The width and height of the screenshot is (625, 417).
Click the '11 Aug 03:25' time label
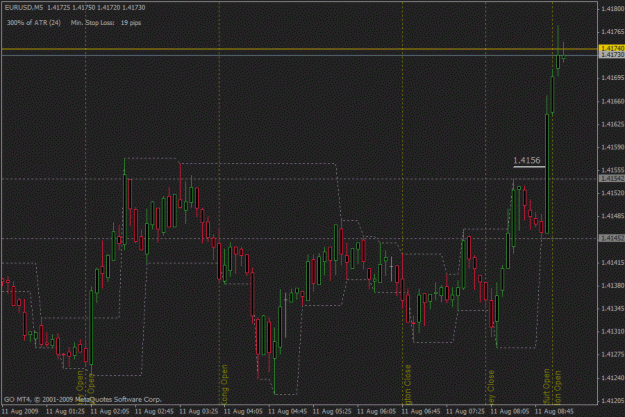[x=199, y=411]
